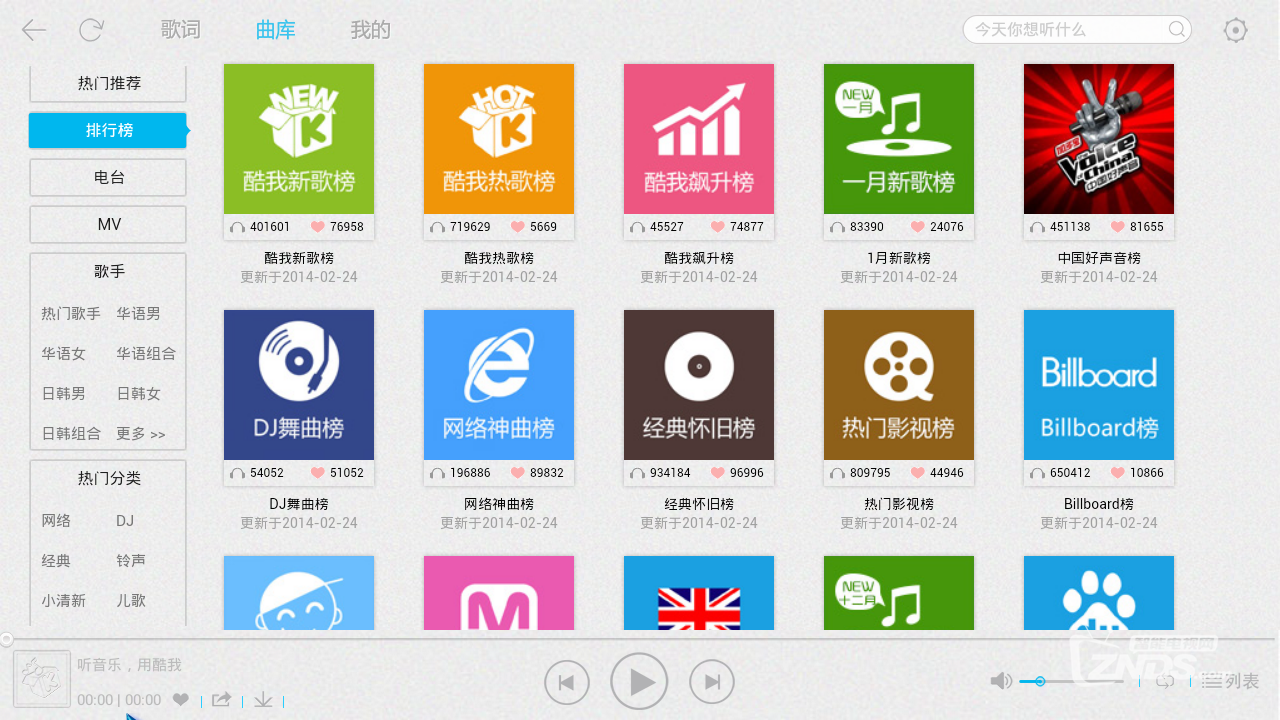Share the current song via share icon
Viewport: 1280px width, 720px height.
[x=222, y=700]
